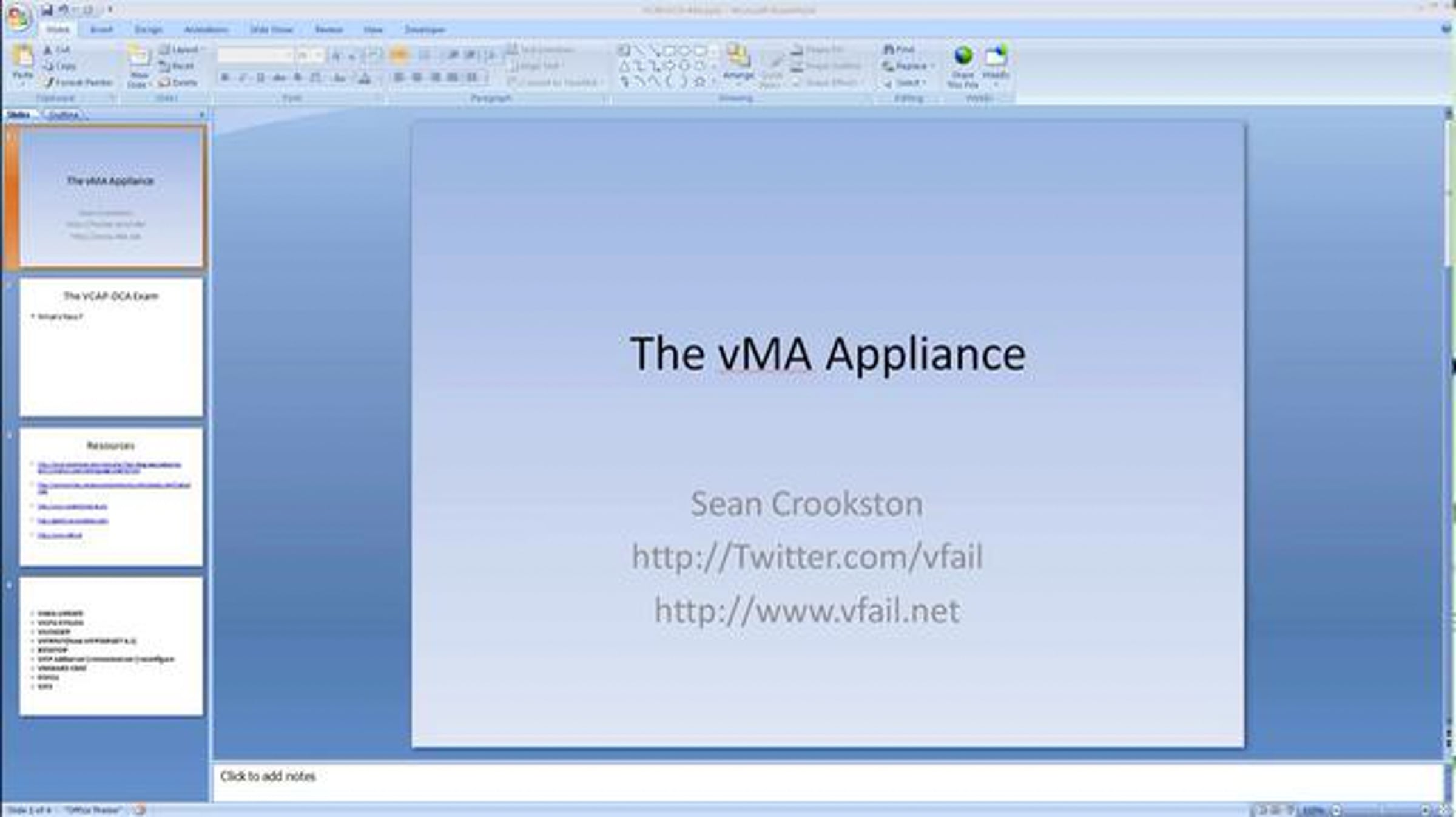This screenshot has height=817, width=1456.
Task: Open the Select dropdown in Editing
Action: point(905,83)
